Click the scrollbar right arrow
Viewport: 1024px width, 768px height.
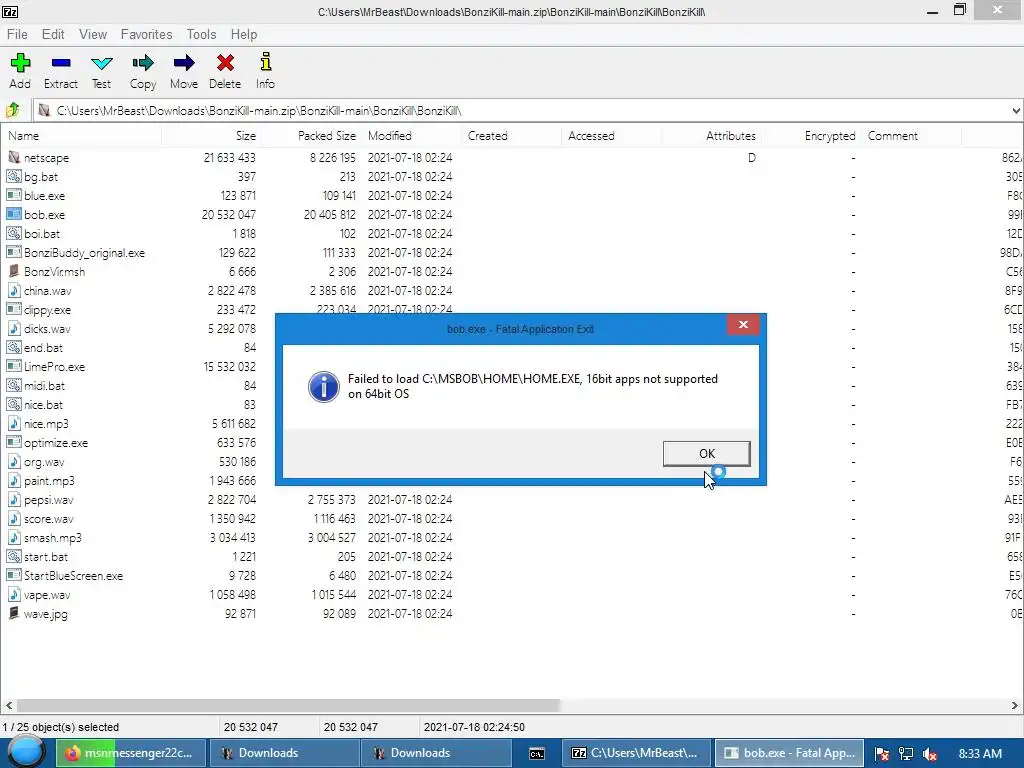click(1015, 705)
